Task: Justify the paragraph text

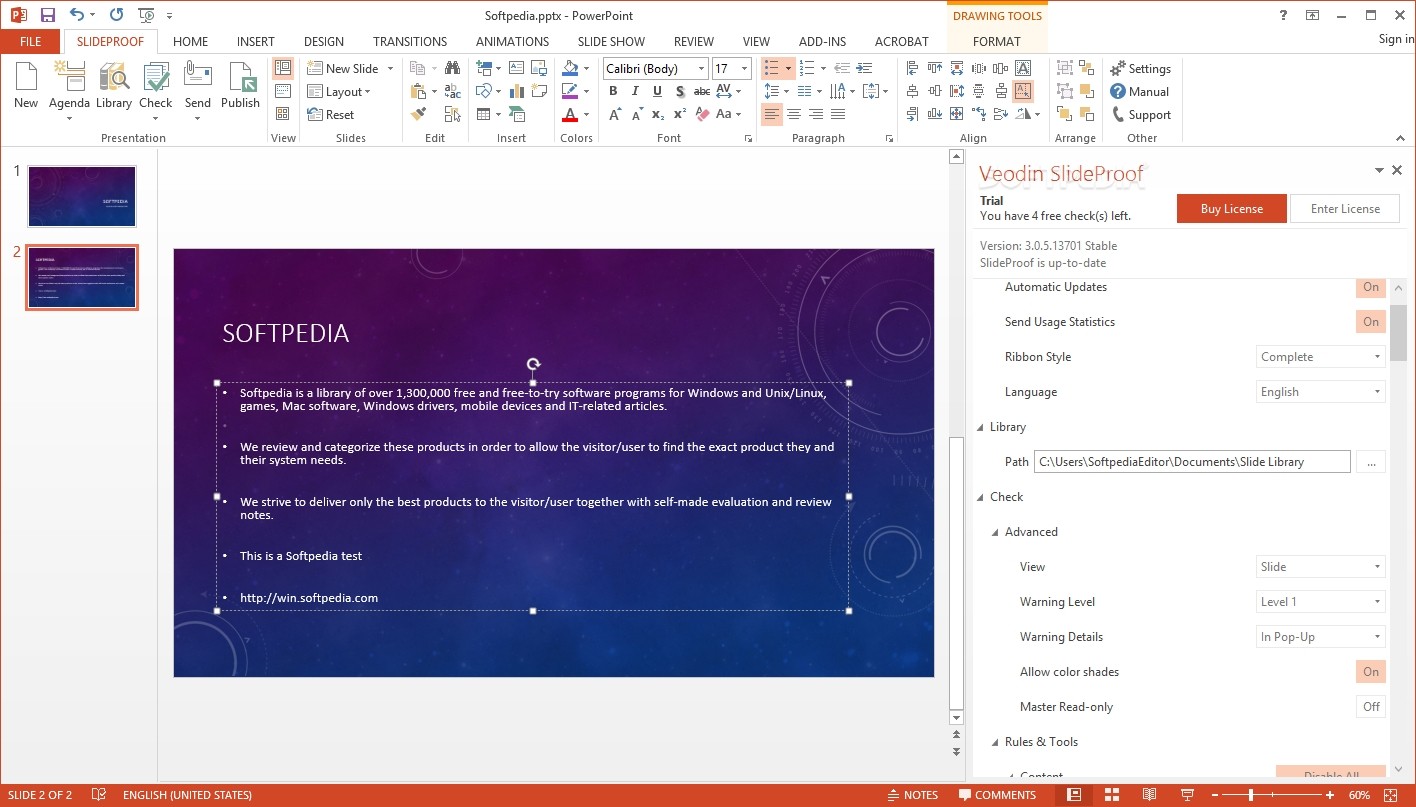Action: (x=838, y=115)
